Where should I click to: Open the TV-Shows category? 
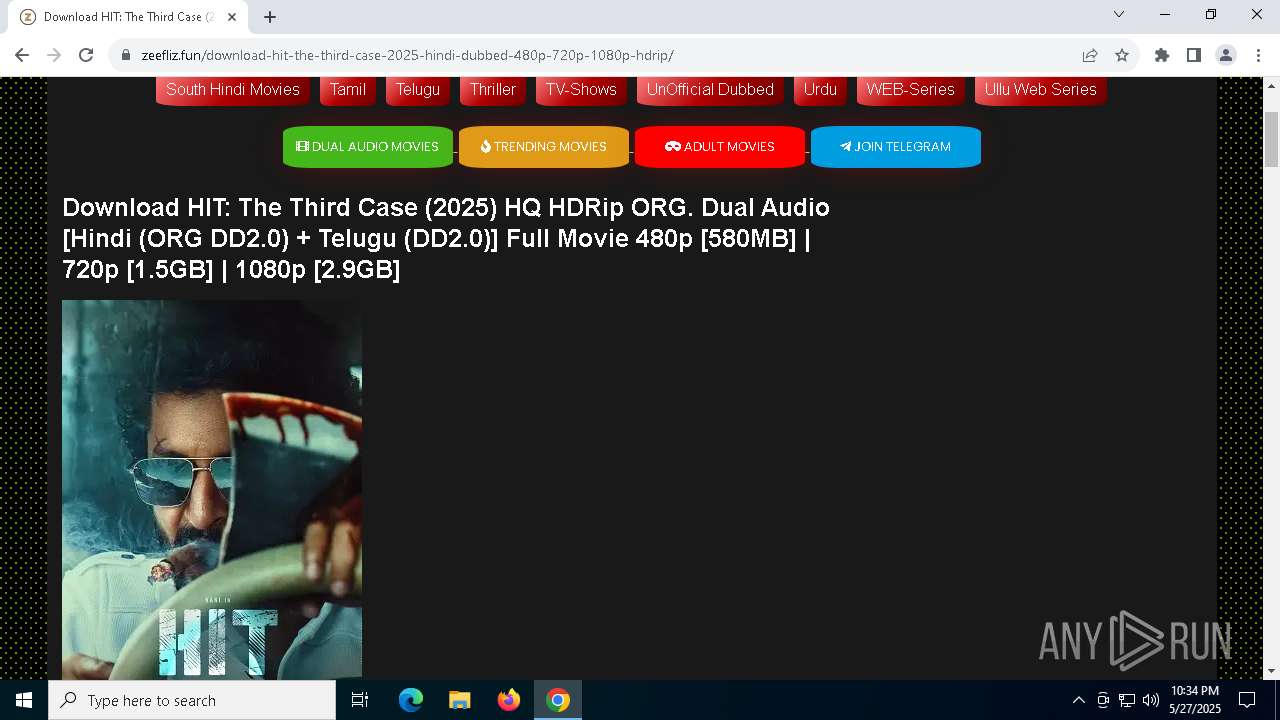(581, 89)
